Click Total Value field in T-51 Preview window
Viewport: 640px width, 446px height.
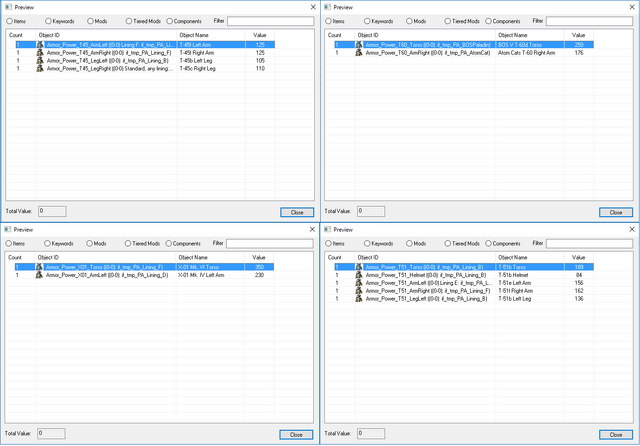[x=371, y=433]
